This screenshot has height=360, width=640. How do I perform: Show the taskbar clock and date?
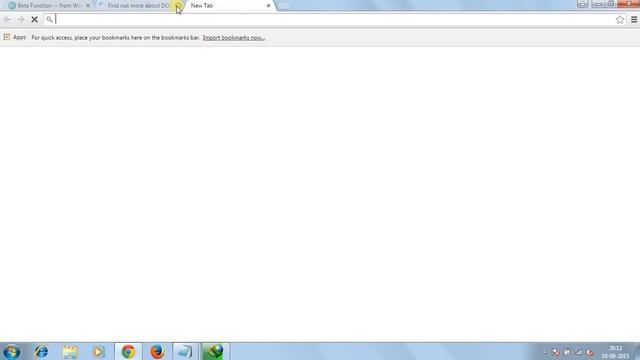point(615,352)
